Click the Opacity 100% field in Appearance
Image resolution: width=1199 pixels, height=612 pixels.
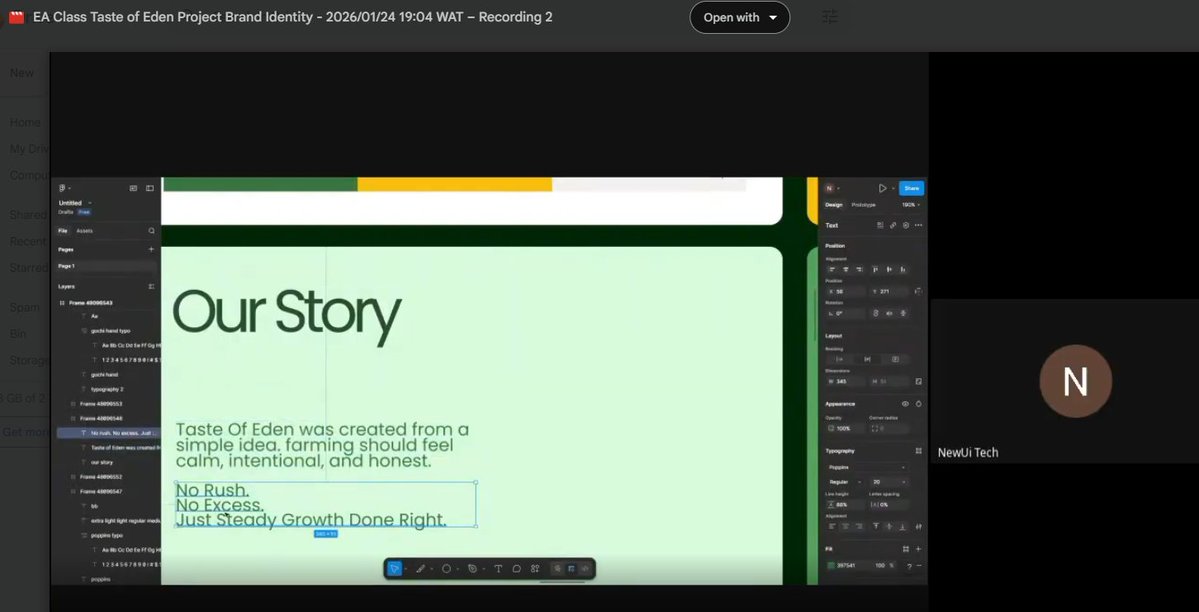click(845, 428)
